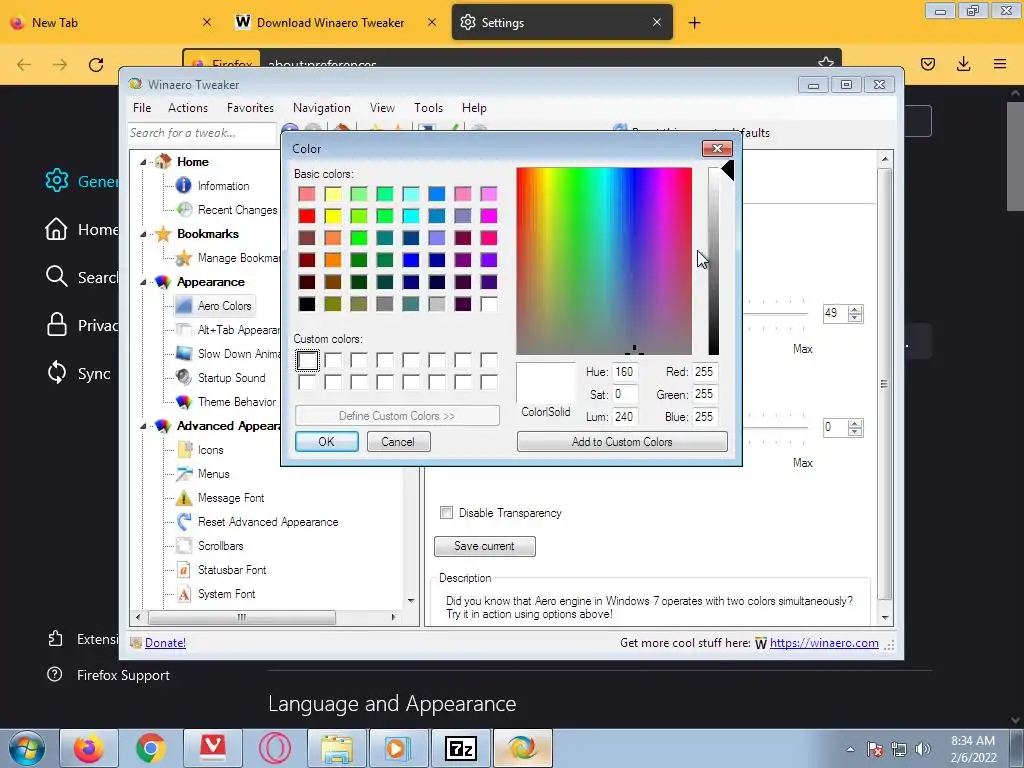Pick the black basic color swatch
The width and height of the screenshot is (1024, 768).
[x=307, y=304]
